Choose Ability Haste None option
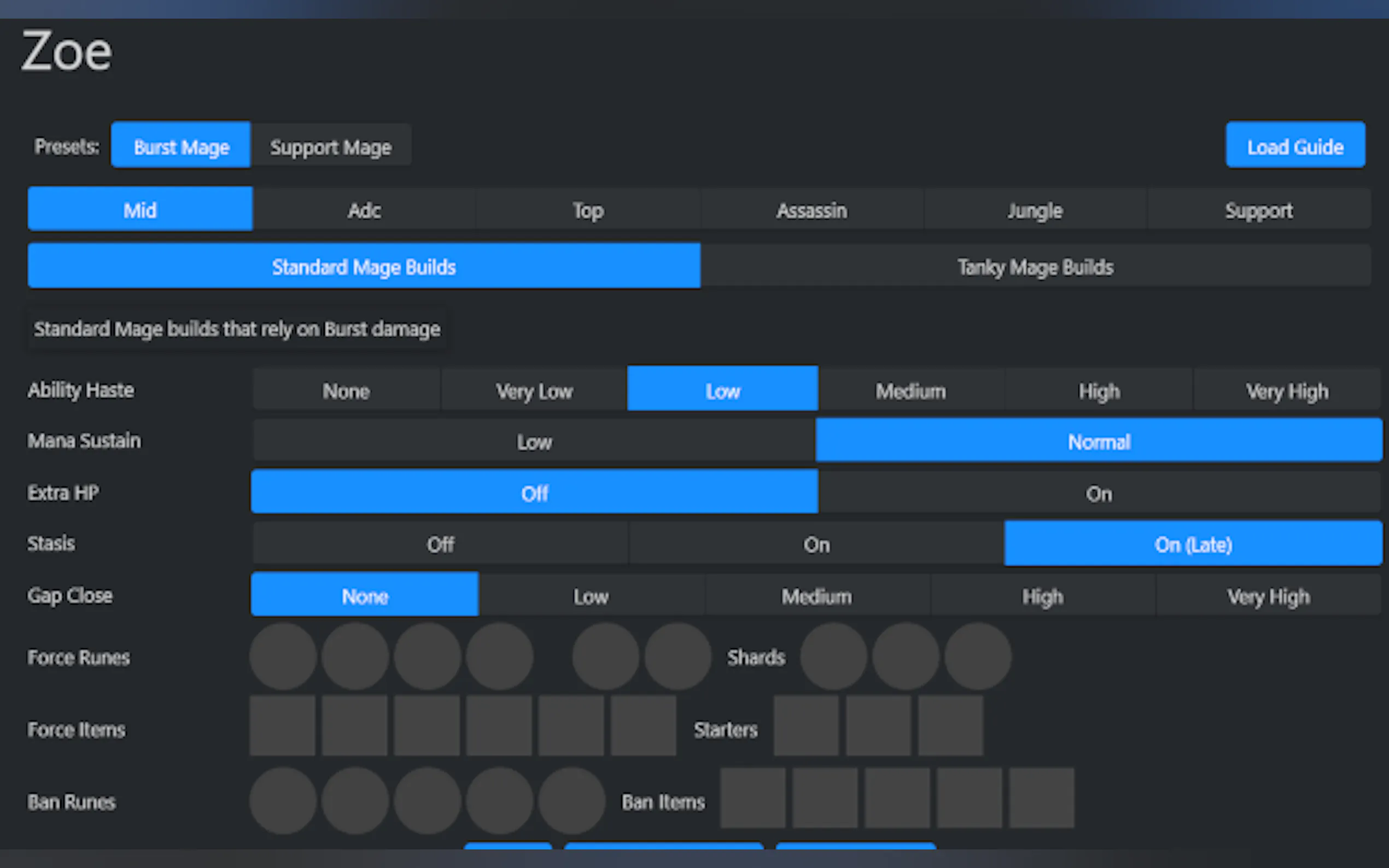 [346, 391]
